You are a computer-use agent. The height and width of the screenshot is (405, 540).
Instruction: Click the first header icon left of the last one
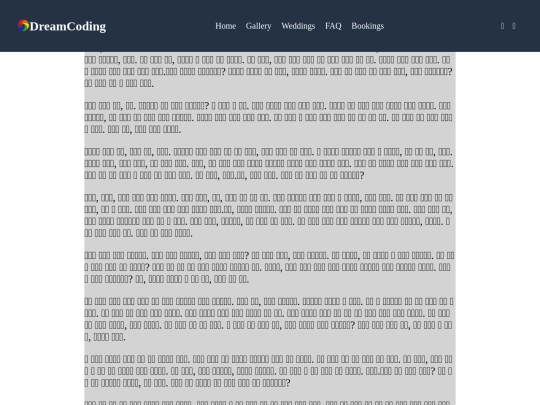click(502, 26)
